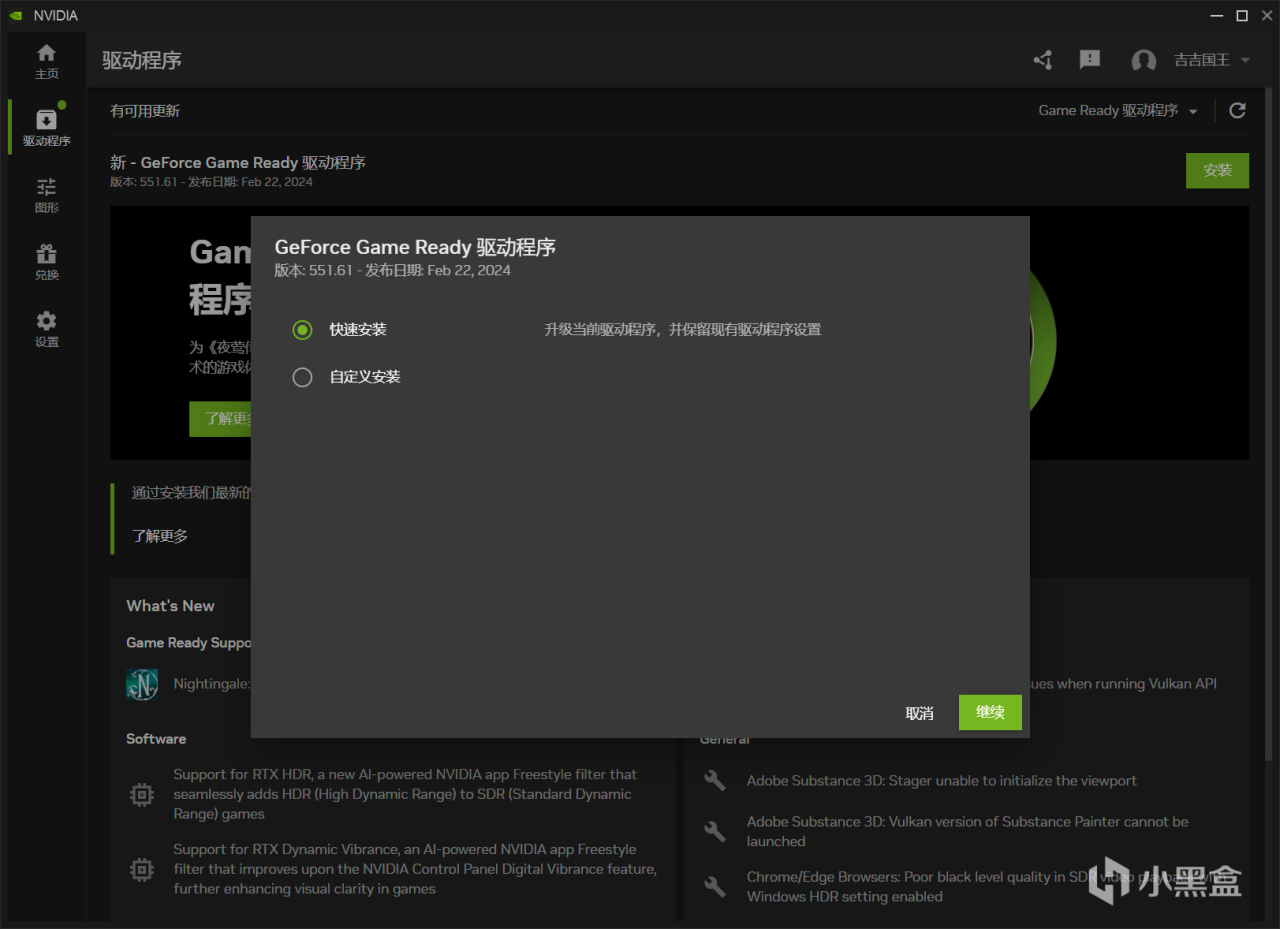The height and width of the screenshot is (929, 1280).
Task: Click 升级当前驱动程序 description text in dialog
Action: (x=682, y=330)
